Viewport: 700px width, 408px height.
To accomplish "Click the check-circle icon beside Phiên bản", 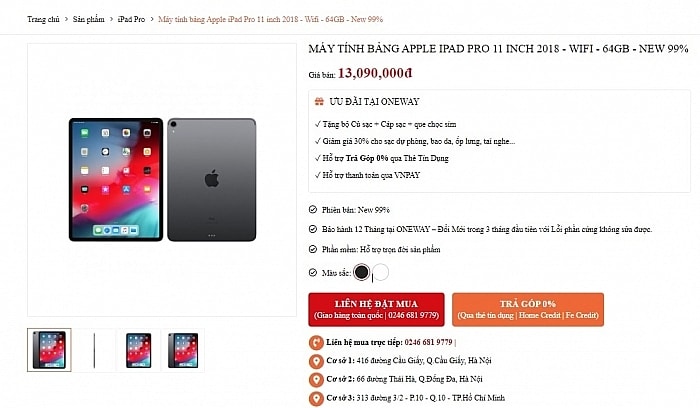I will point(312,209).
